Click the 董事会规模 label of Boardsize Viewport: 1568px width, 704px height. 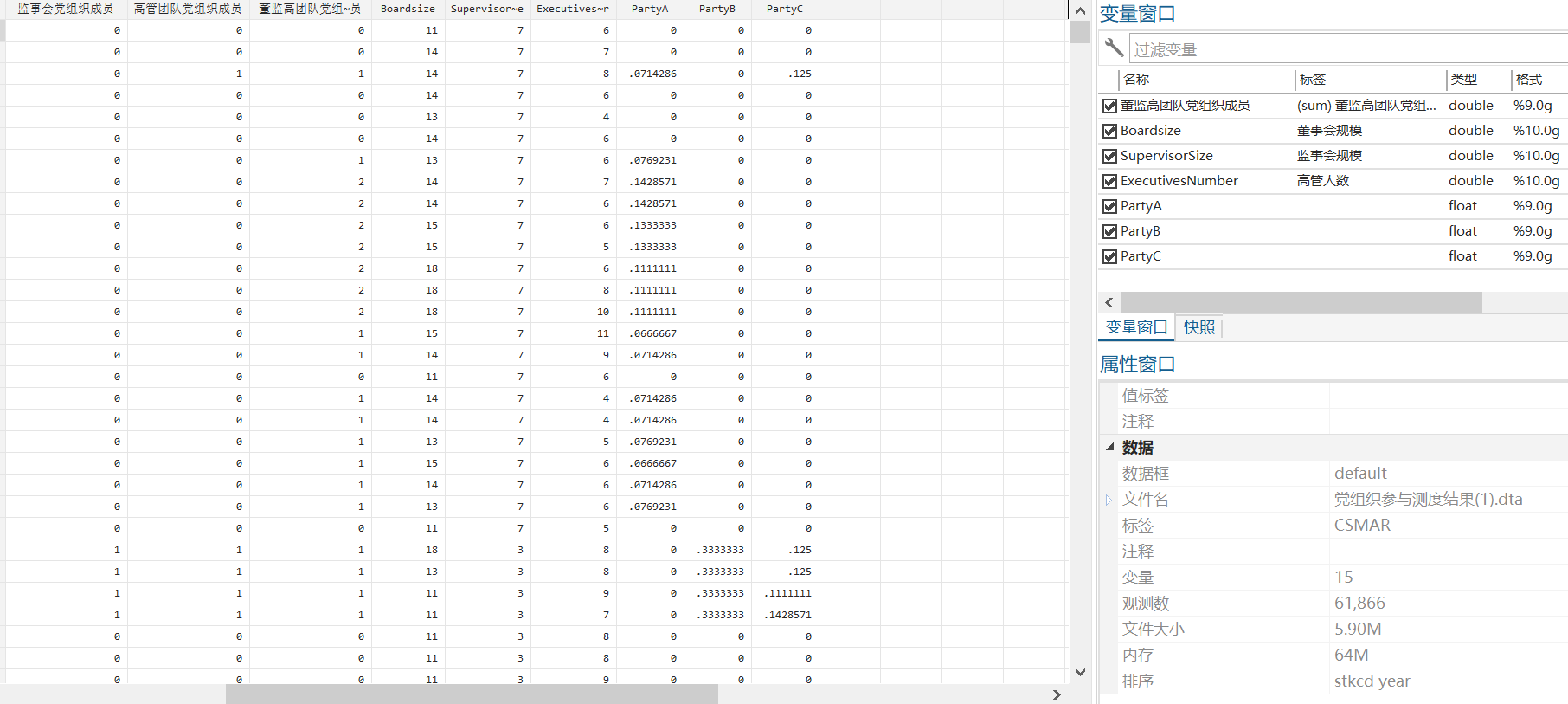pyautogui.click(x=1329, y=131)
